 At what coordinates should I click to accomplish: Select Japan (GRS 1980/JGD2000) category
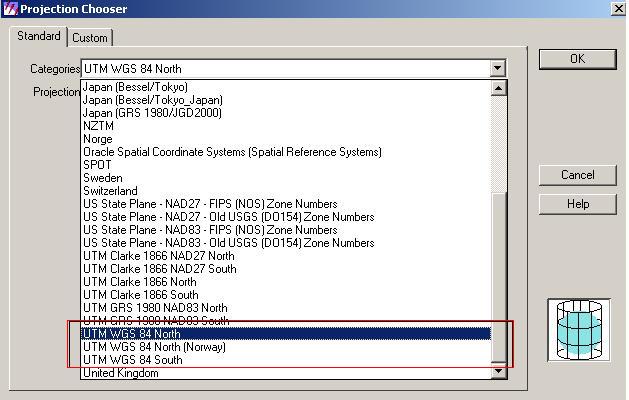(286, 113)
